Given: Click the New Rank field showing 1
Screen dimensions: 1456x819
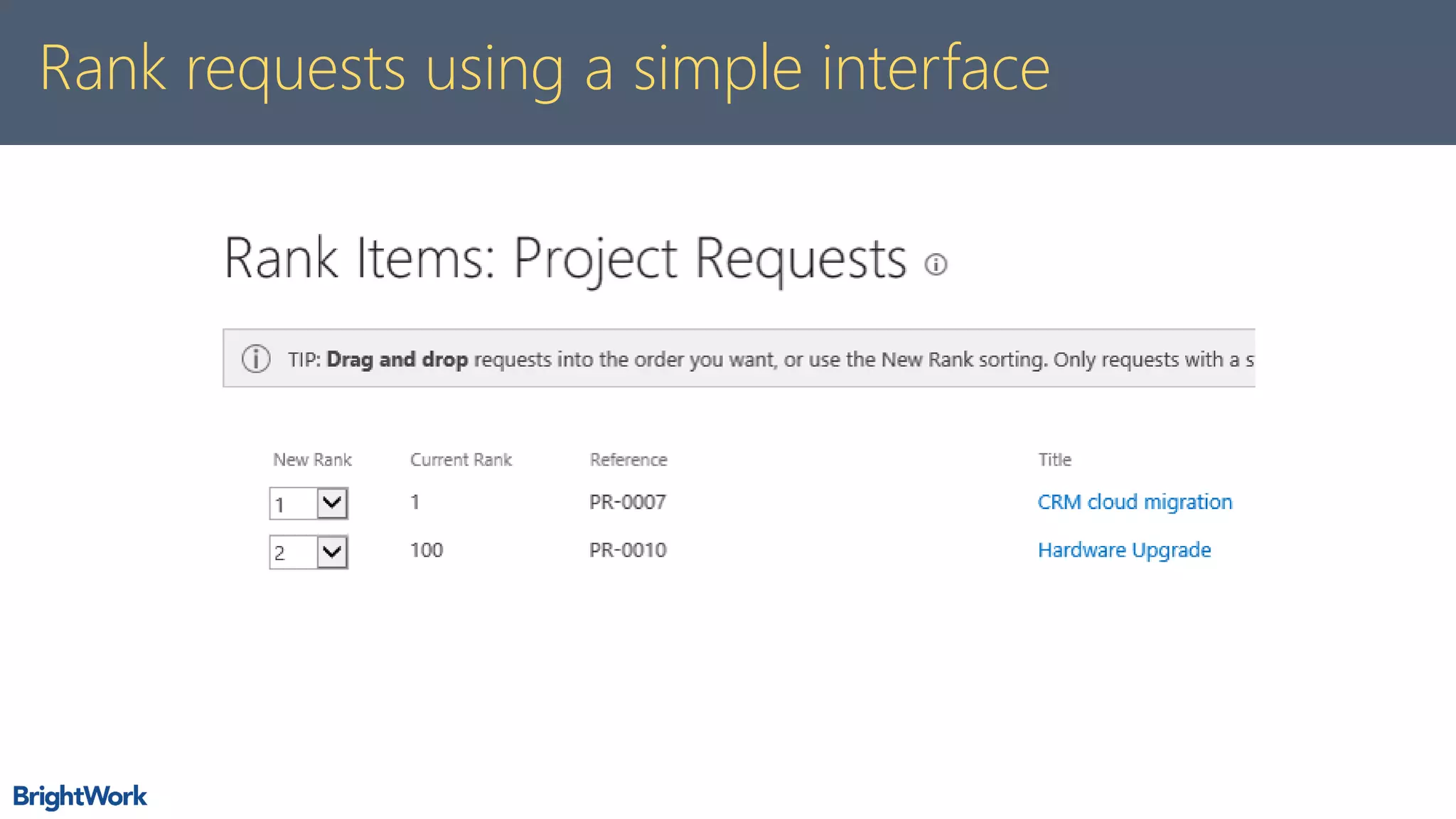Looking at the screenshot, I should 293,504.
